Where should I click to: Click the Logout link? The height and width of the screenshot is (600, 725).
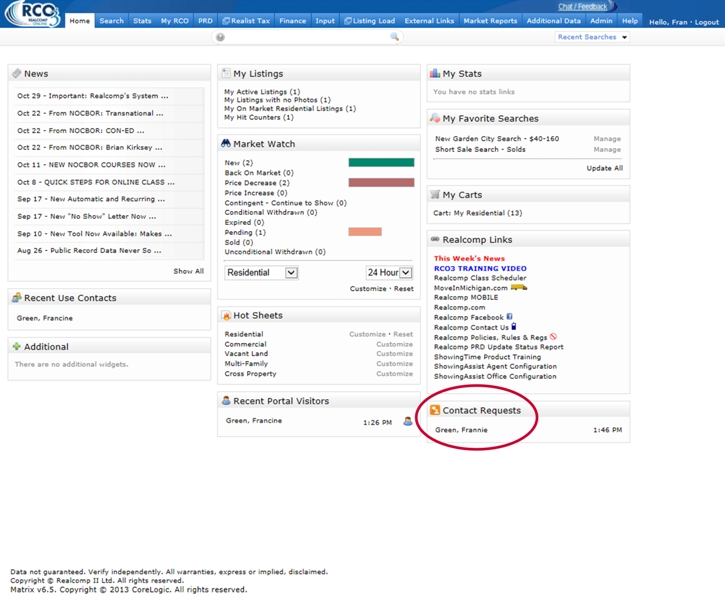pos(707,22)
